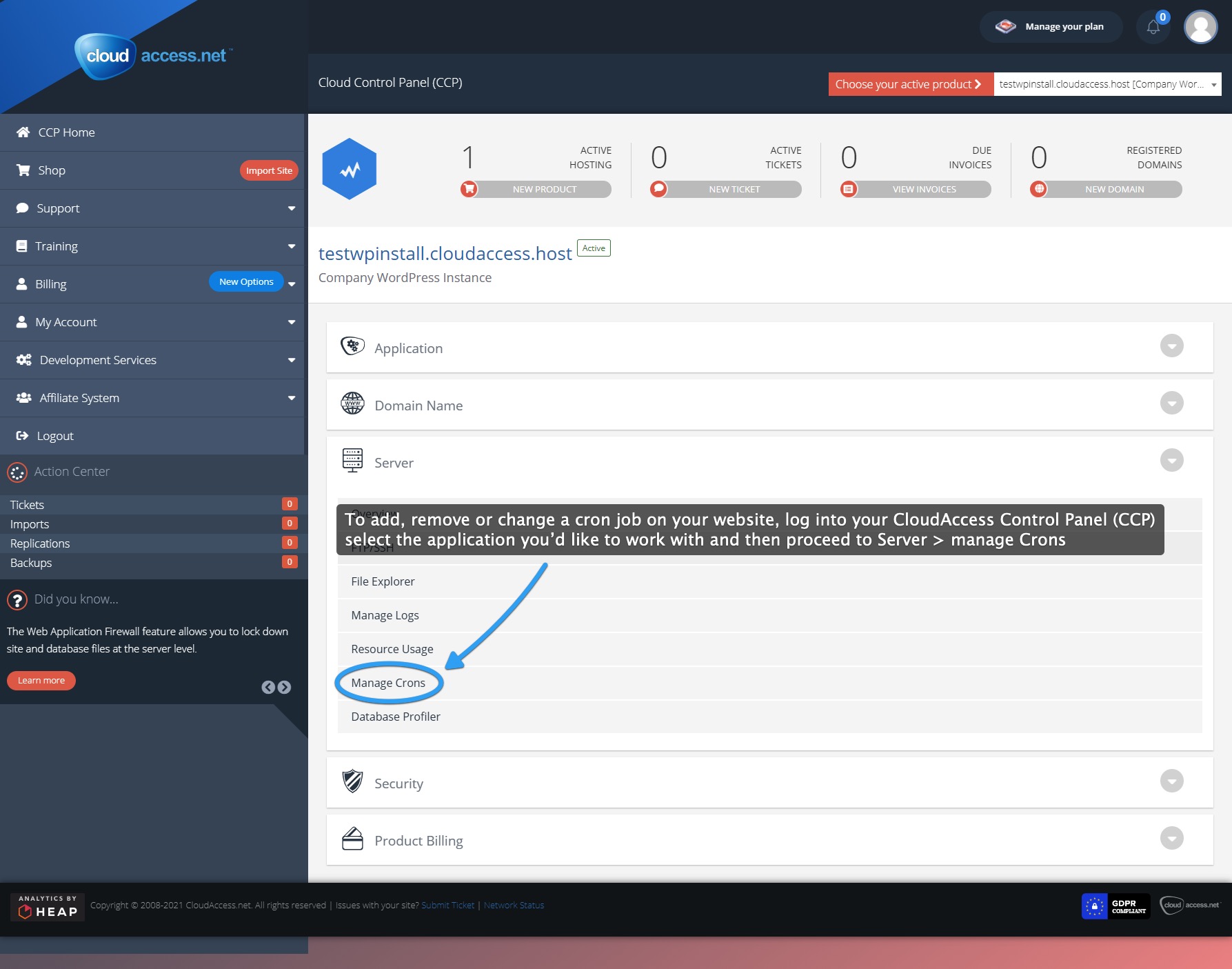Click the Security shield icon
Viewport: 1232px width, 969px height.
pyautogui.click(x=352, y=781)
